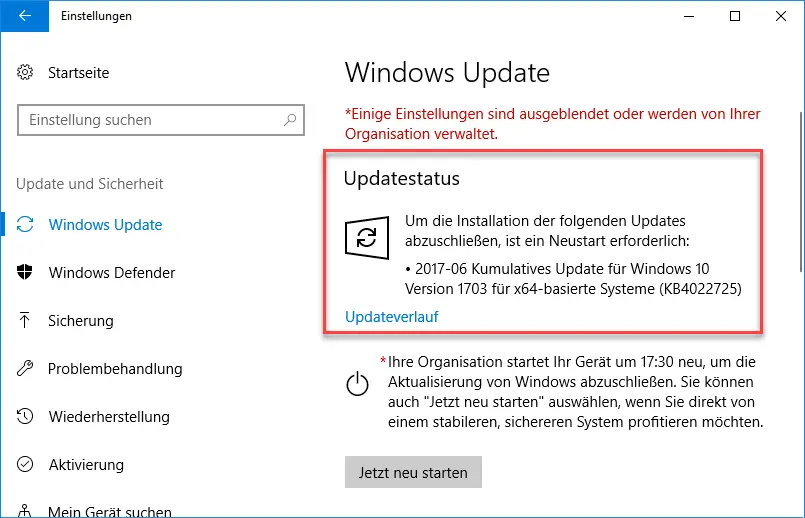Click the vertical scrollbar on the right

point(801,193)
